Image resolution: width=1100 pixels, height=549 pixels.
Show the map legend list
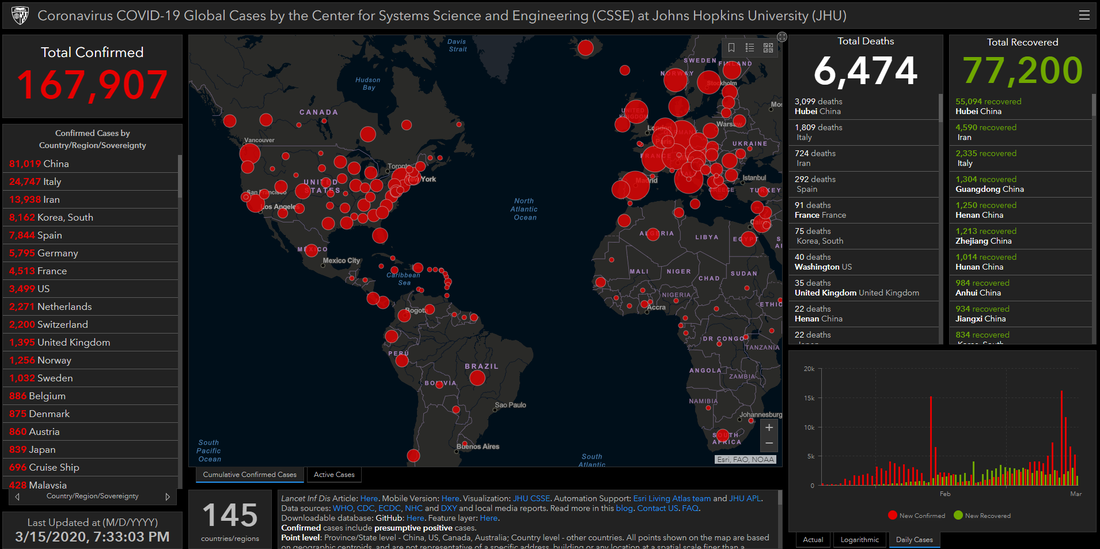click(750, 47)
